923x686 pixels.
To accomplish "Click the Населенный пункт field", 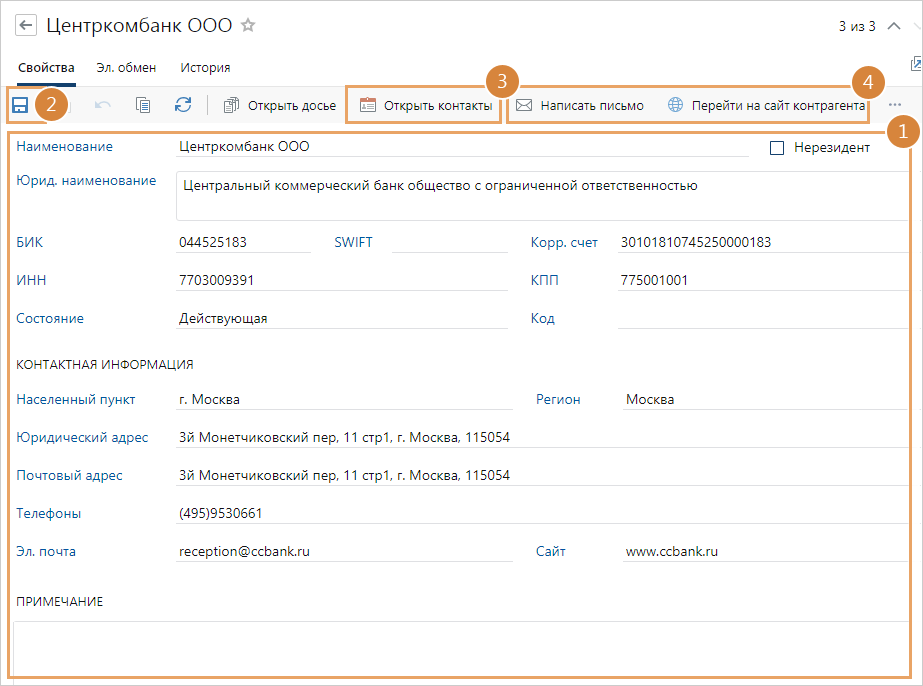I will 342,400.
